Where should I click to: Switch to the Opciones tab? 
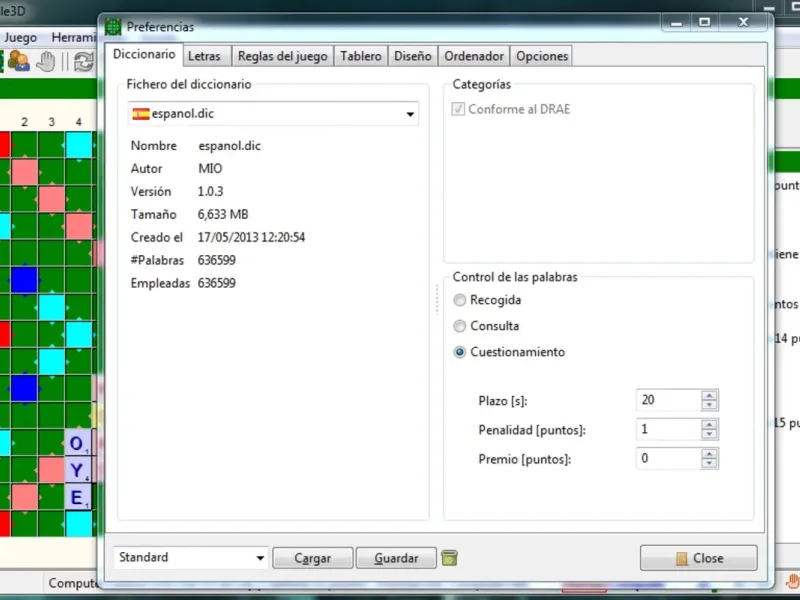point(542,56)
